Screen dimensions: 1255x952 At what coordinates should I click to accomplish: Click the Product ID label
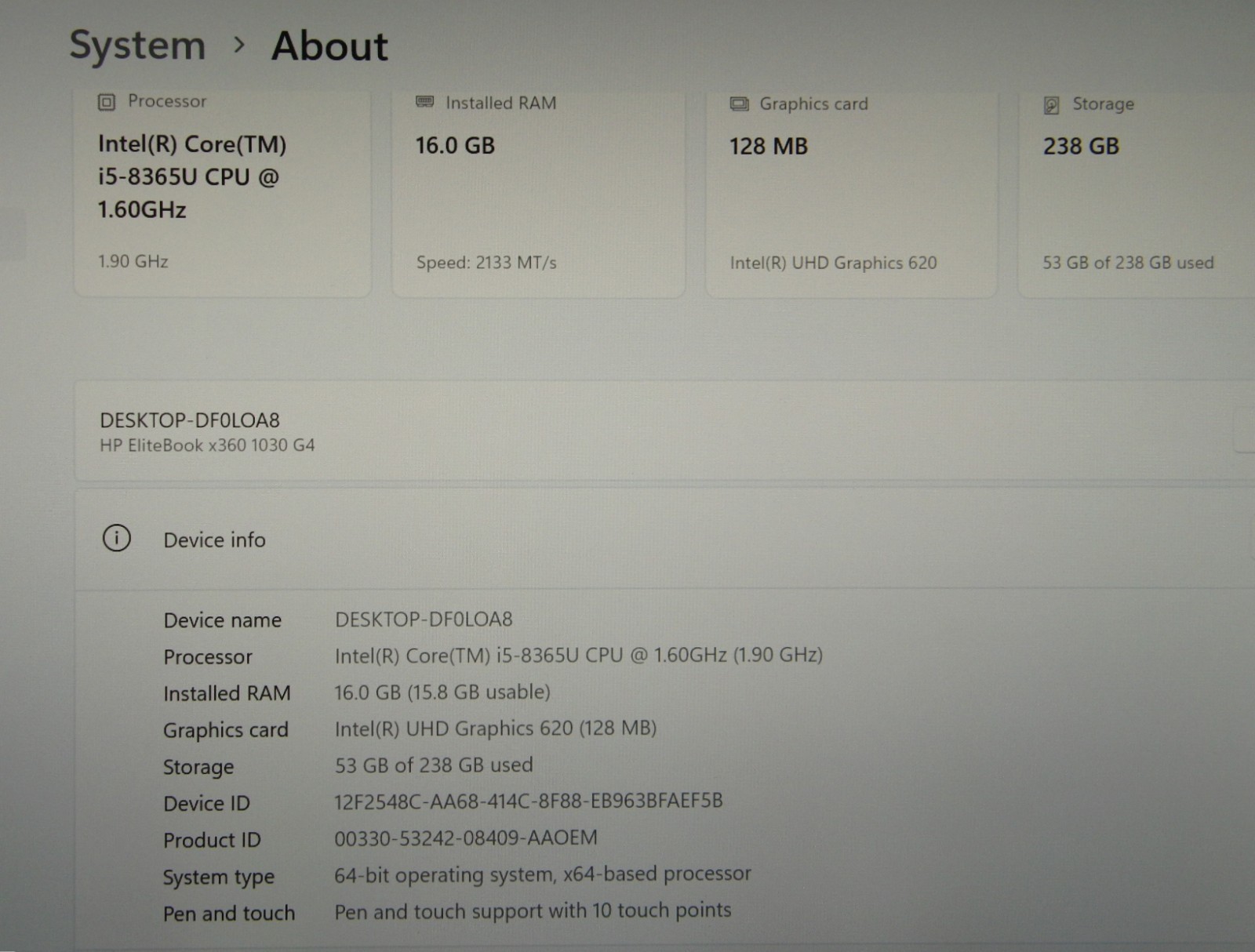point(212,841)
